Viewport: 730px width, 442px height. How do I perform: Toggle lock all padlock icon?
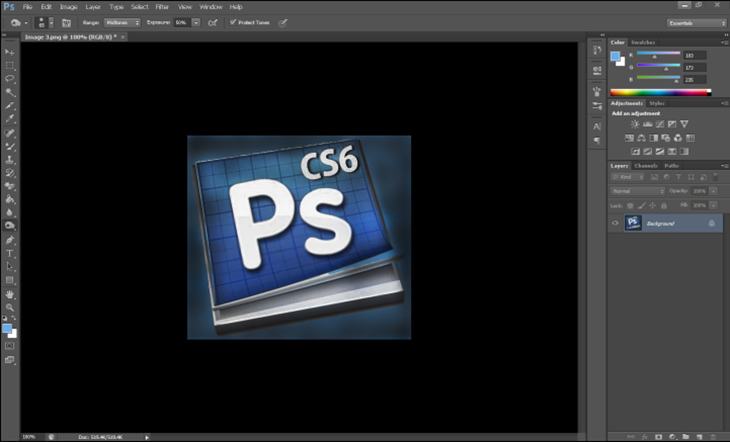point(664,205)
